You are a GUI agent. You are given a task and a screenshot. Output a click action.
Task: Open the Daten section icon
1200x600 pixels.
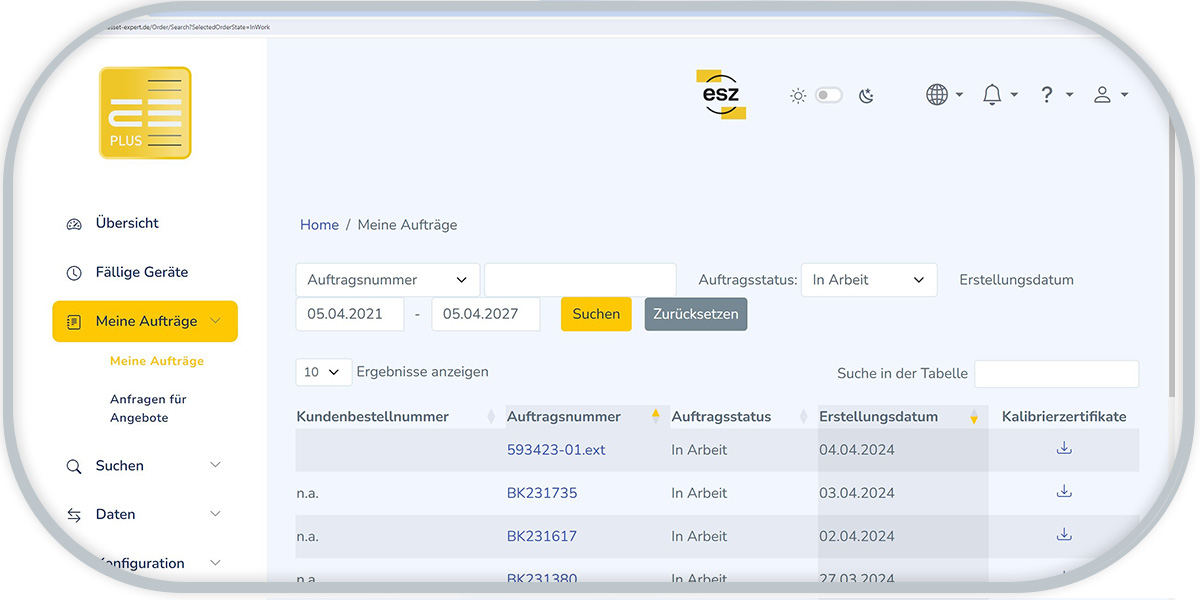tap(74, 514)
